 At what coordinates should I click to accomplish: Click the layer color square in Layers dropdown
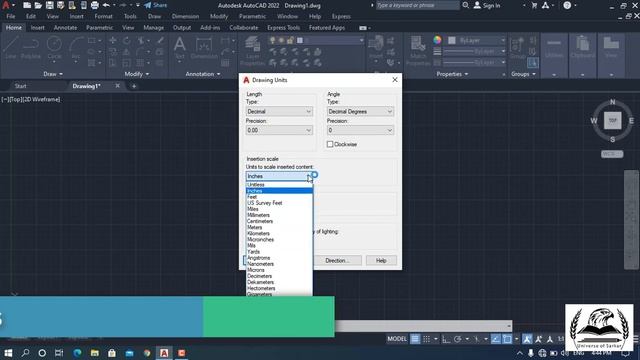(300, 40)
